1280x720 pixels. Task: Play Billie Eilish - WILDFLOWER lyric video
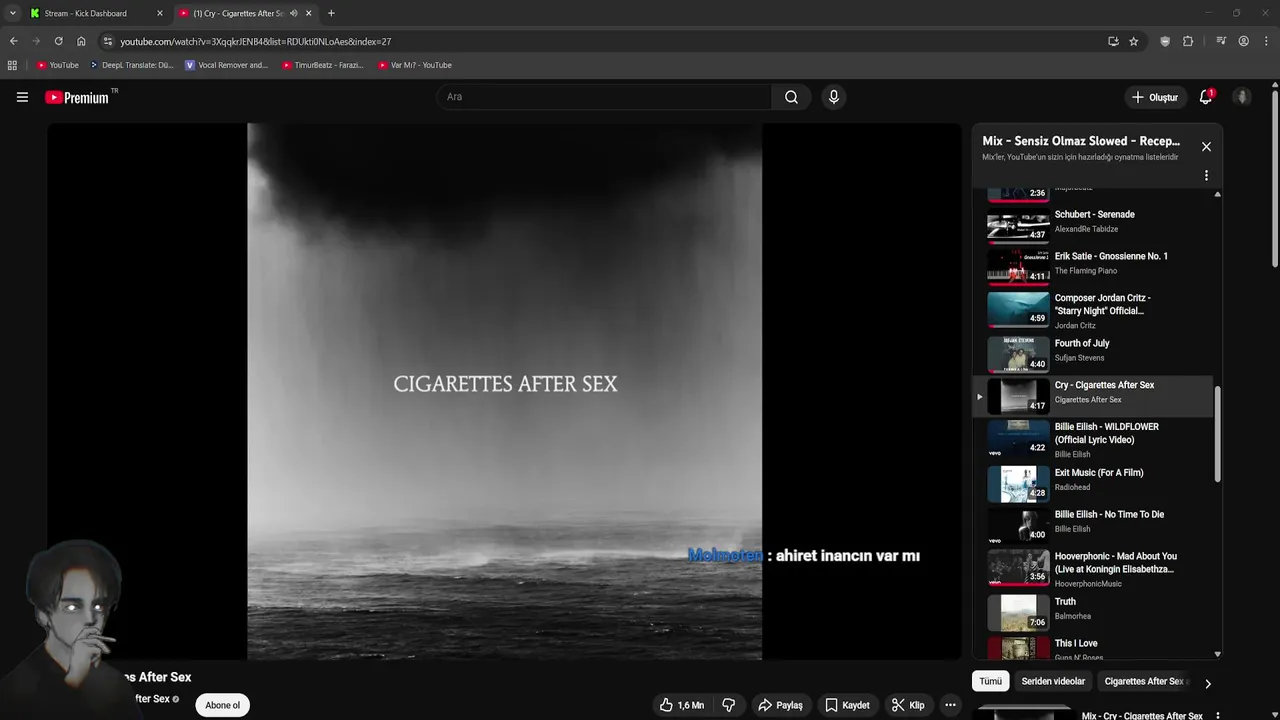[x=1093, y=440]
